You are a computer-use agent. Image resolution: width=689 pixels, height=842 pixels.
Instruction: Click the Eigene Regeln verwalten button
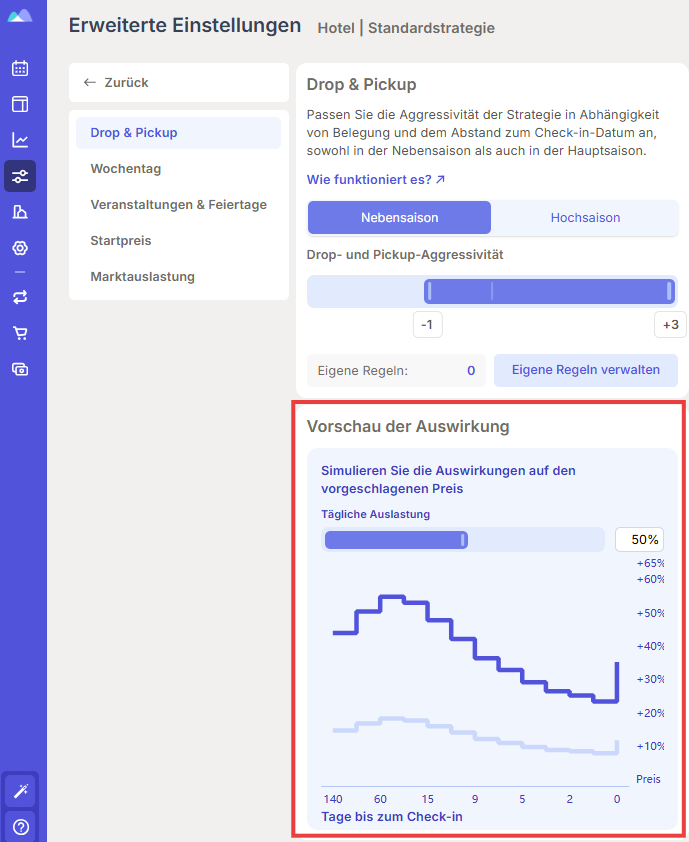click(x=586, y=370)
